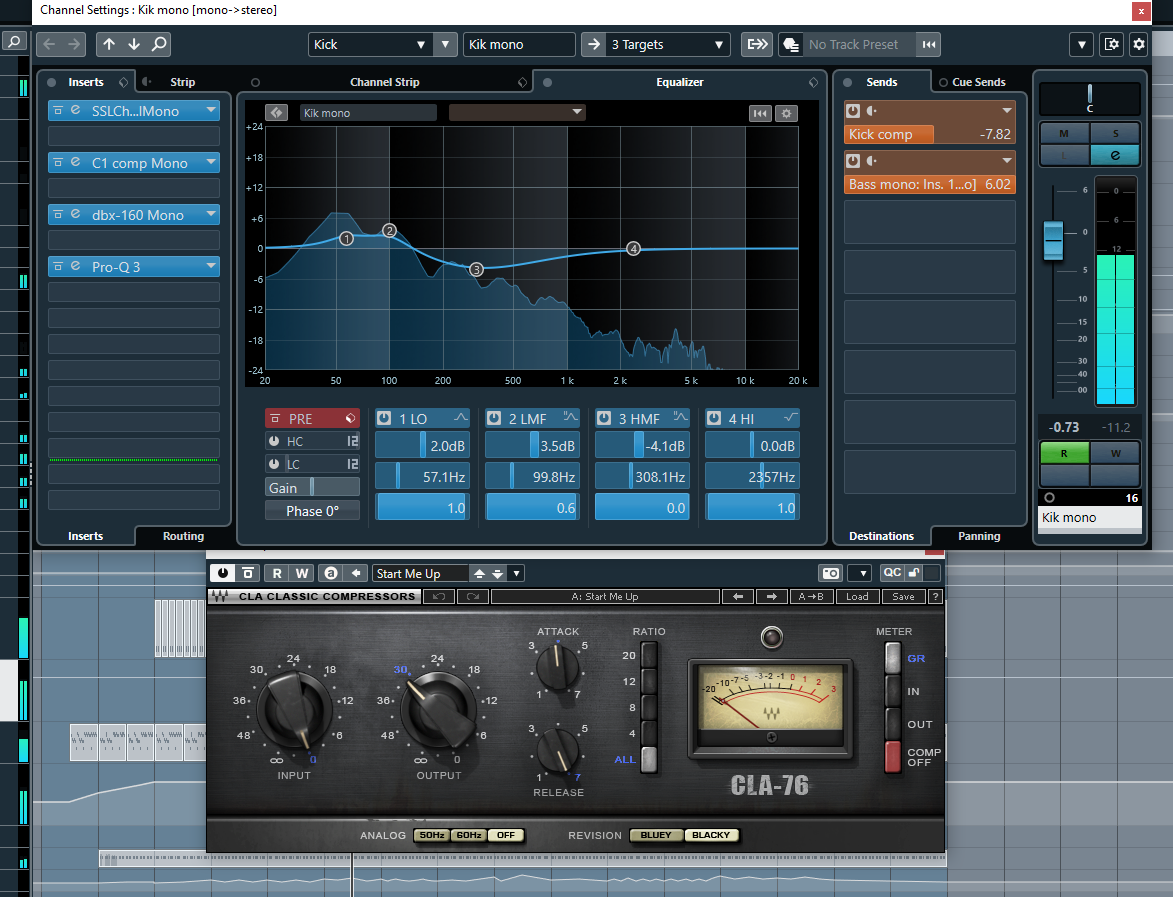Switch to the Strip tab
Viewport: 1173px width, 897px height.
click(x=182, y=82)
